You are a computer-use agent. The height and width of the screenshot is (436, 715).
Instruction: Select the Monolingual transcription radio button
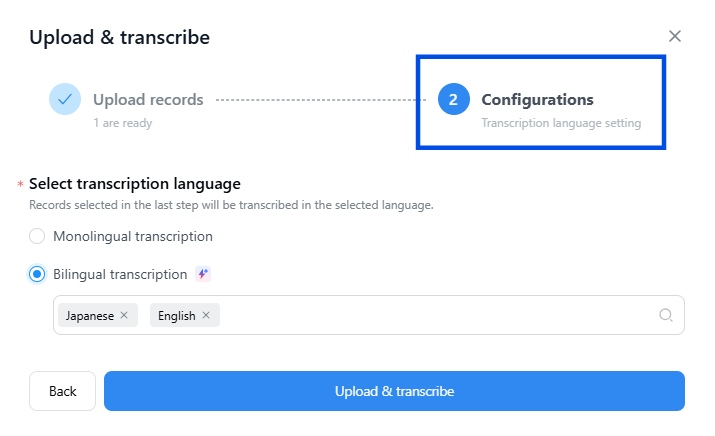click(37, 236)
